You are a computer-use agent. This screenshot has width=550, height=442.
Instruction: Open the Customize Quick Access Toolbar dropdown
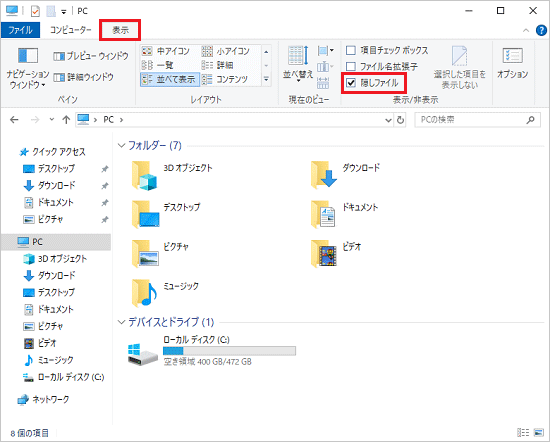[x=63, y=12]
